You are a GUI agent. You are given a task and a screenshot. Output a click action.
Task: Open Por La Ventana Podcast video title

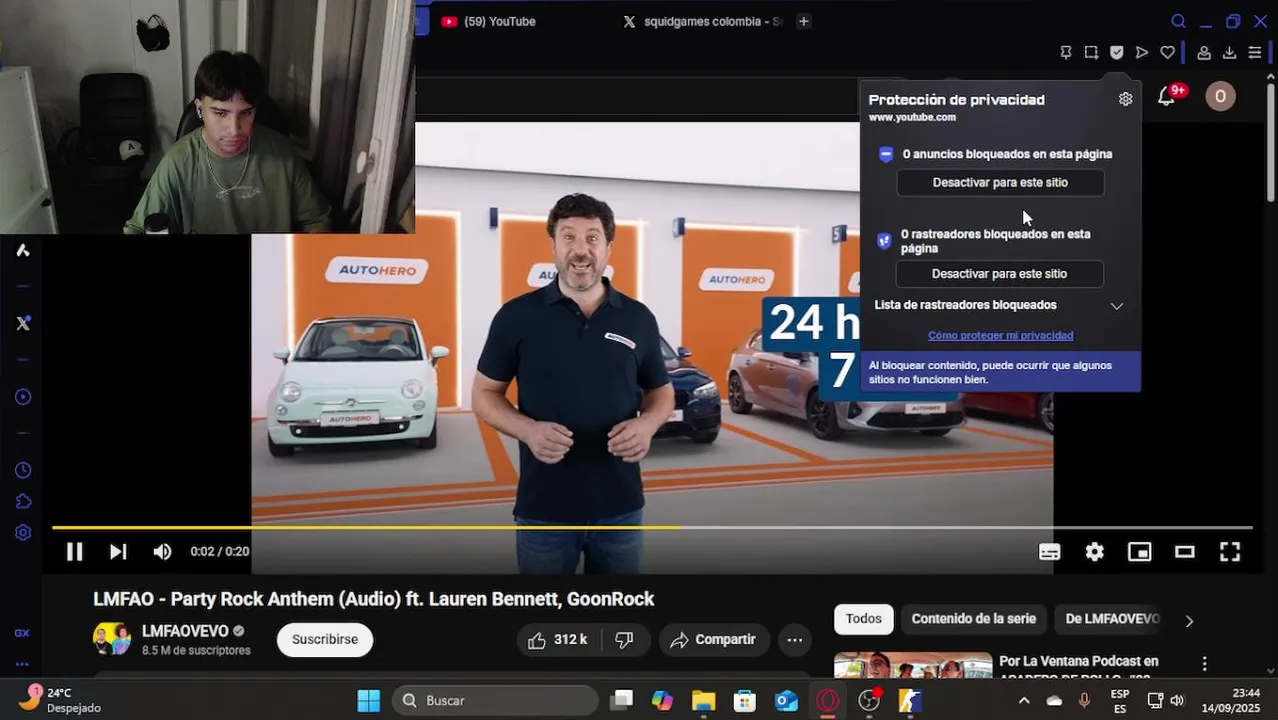click(1078, 667)
